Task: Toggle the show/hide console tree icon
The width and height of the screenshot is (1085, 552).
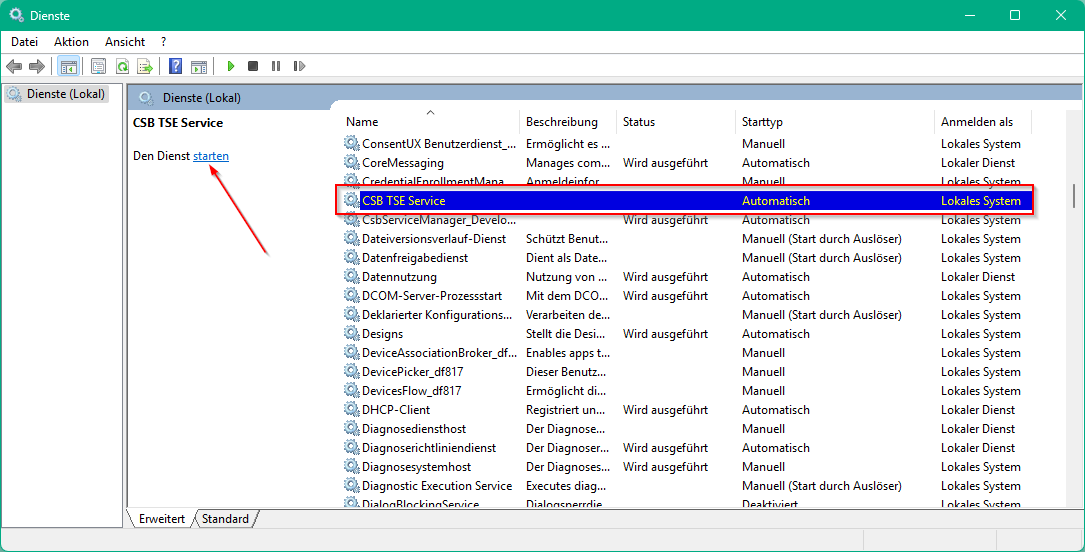Action: pos(69,66)
